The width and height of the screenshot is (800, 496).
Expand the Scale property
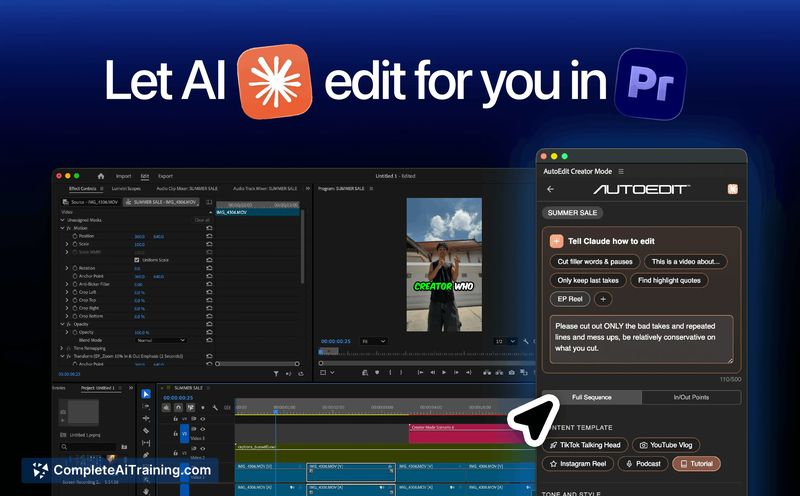(x=67, y=244)
